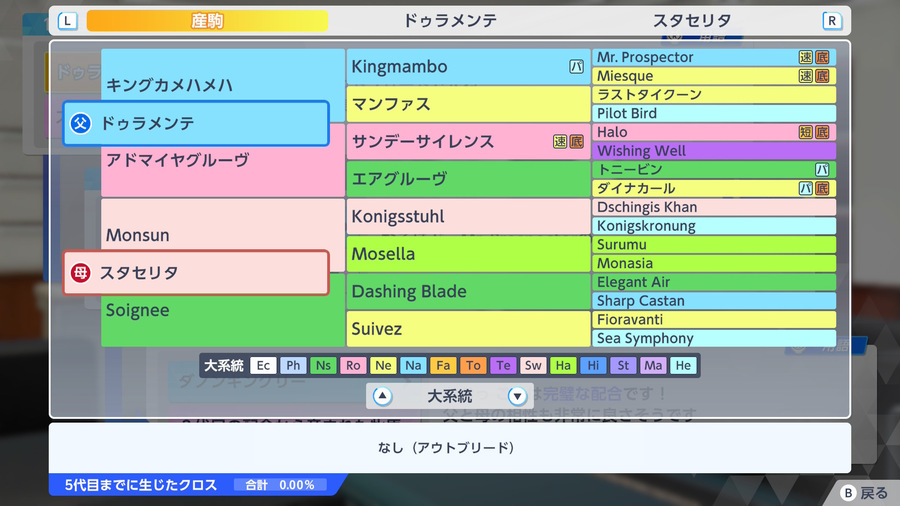Click the なし（アウトブリード）cross result text

446,447
